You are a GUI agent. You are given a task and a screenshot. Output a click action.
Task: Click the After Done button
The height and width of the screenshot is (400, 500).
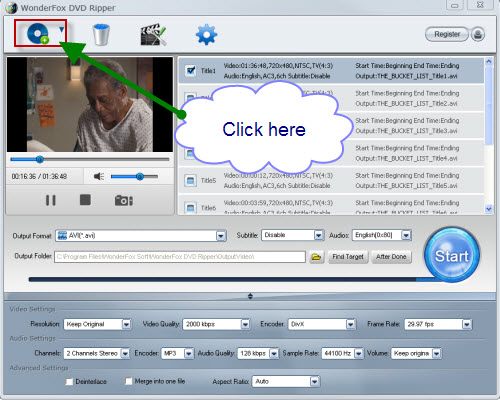point(391,257)
